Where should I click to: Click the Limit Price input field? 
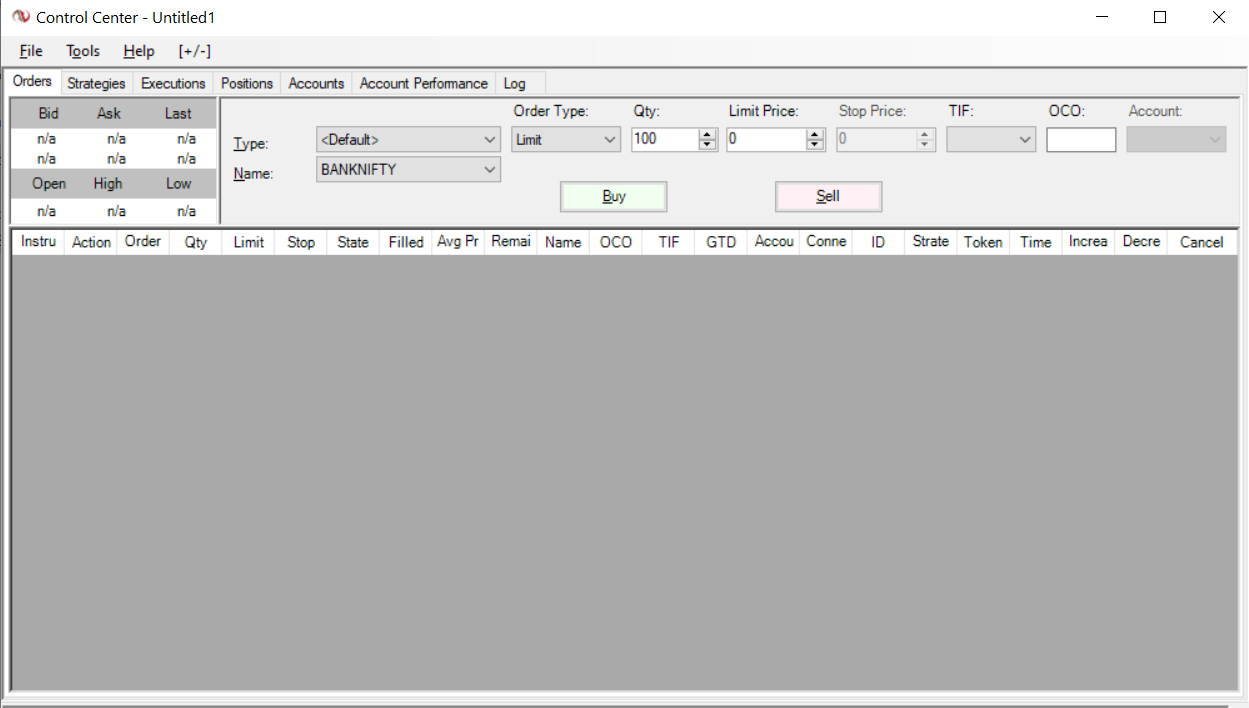click(766, 140)
